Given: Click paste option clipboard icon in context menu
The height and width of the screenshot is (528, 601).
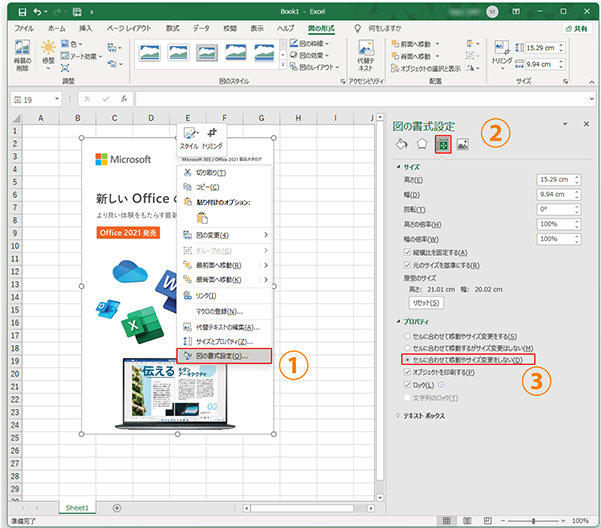Looking at the screenshot, I should pyautogui.click(x=202, y=218).
